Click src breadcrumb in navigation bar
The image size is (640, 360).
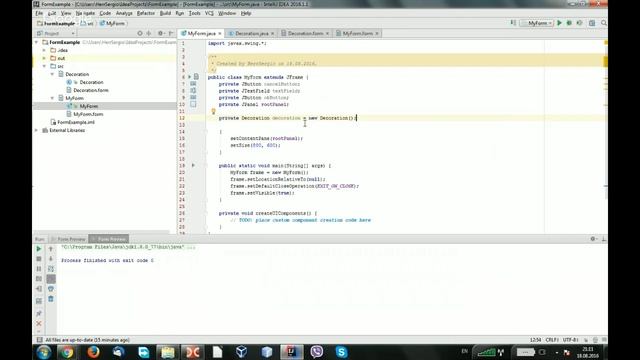[87, 24]
